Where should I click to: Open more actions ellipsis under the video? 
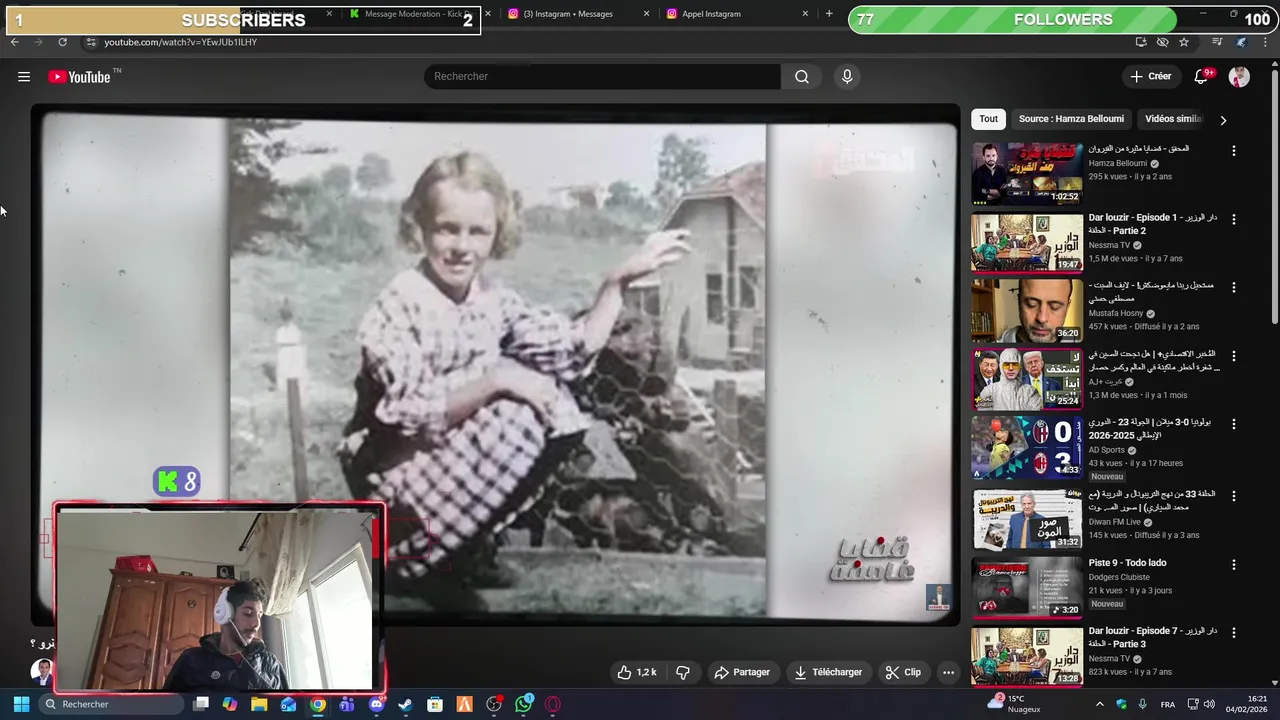pyautogui.click(x=948, y=673)
